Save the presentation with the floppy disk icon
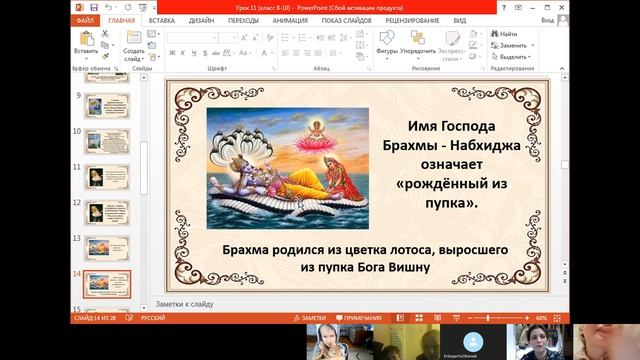The width and height of the screenshot is (640, 360). tap(94, 7)
